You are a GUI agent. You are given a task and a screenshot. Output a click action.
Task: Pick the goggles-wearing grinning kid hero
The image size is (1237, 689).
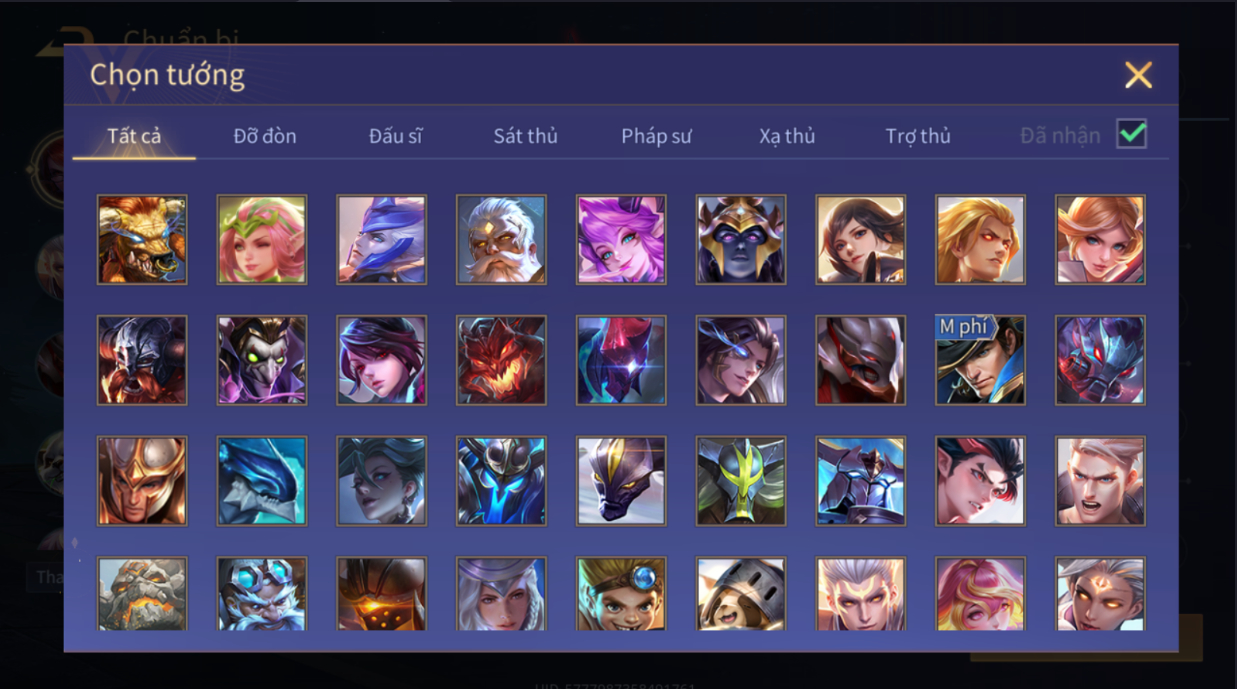click(x=621, y=594)
